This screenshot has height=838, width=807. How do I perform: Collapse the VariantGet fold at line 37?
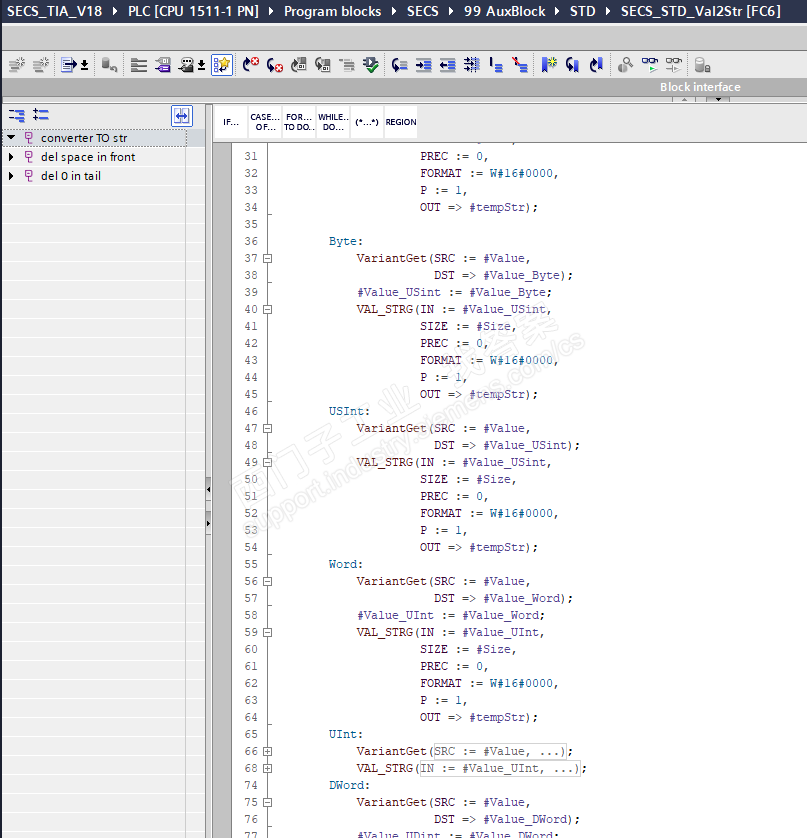267,258
